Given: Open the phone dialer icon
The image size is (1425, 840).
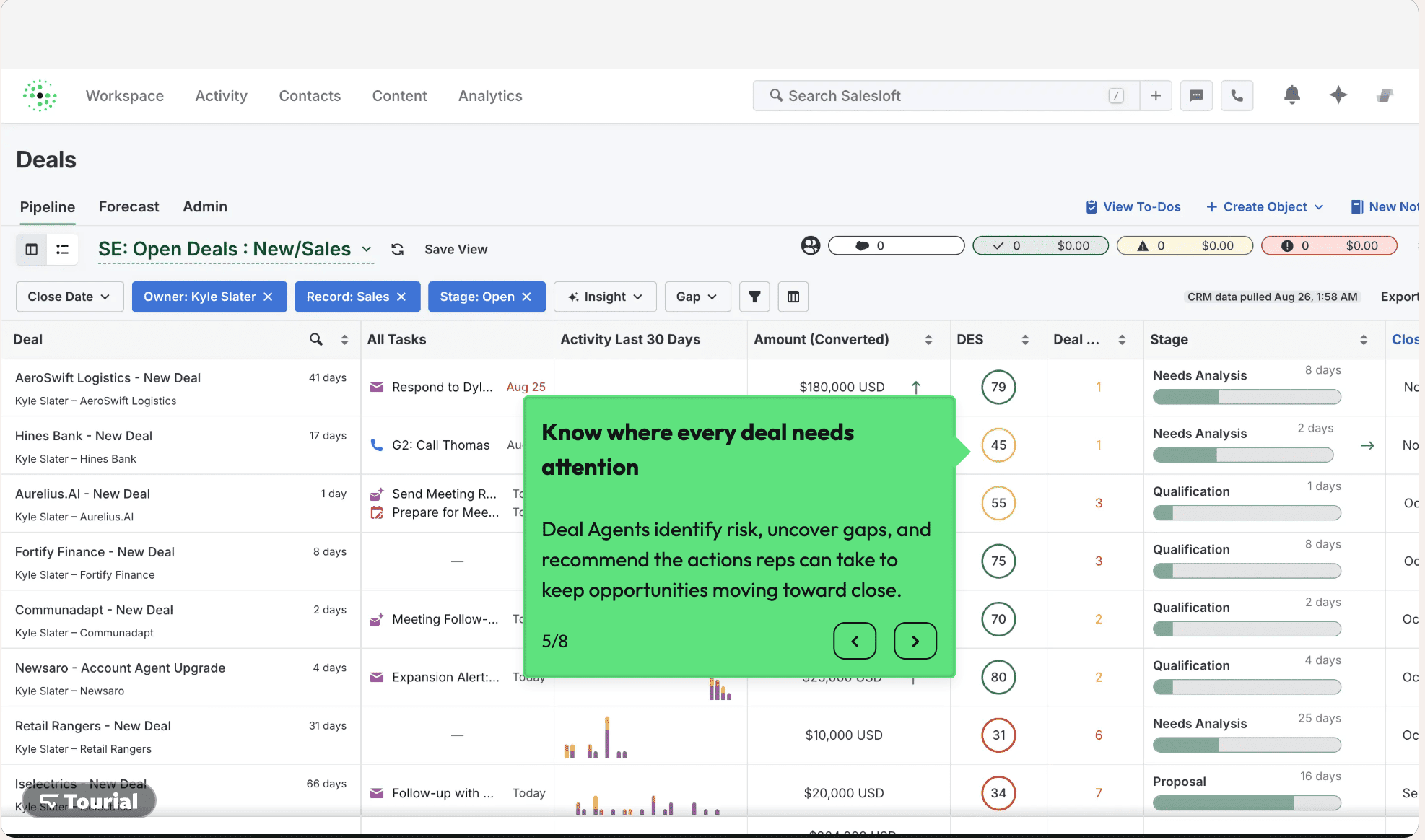Looking at the screenshot, I should 1237,95.
